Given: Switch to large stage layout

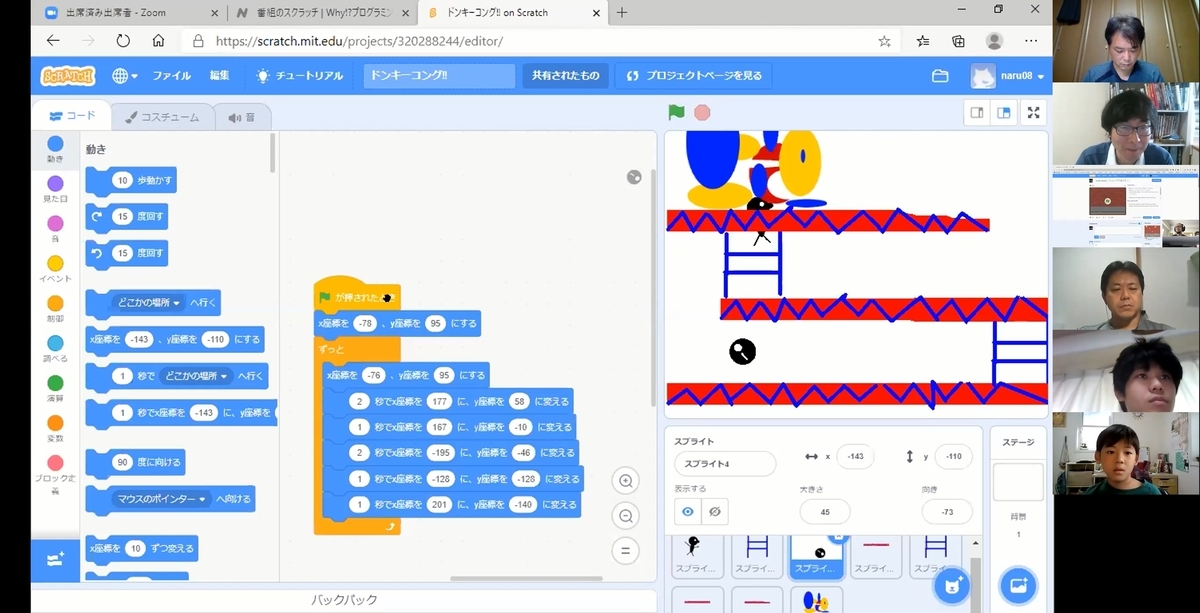Looking at the screenshot, I should pyautogui.click(x=1003, y=113).
